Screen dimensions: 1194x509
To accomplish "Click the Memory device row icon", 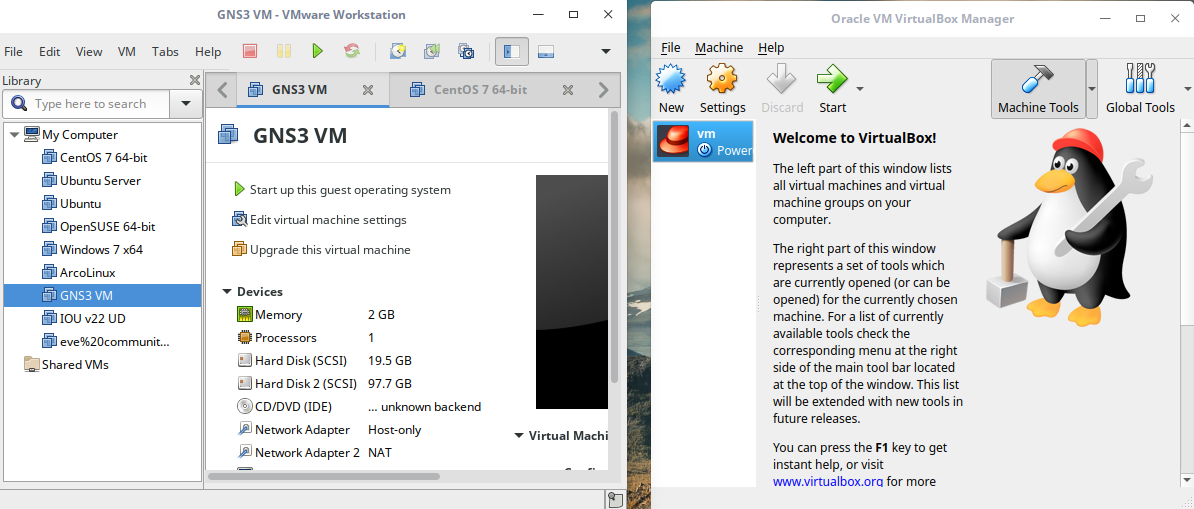I will click(244, 314).
